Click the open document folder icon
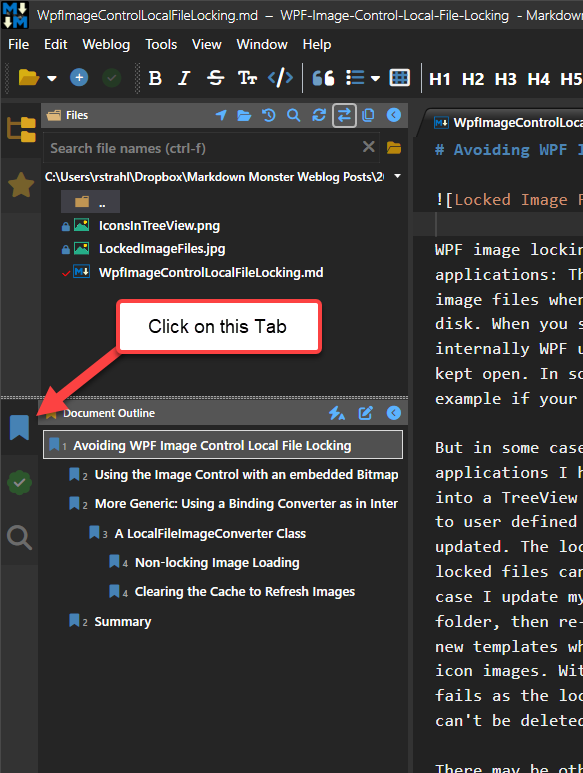This screenshot has width=583, height=773. point(28,78)
